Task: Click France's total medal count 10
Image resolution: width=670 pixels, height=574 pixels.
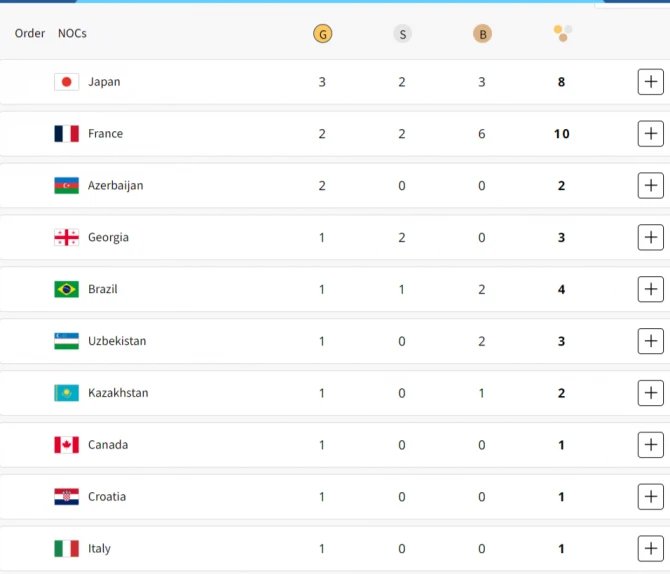Action: [561, 134]
